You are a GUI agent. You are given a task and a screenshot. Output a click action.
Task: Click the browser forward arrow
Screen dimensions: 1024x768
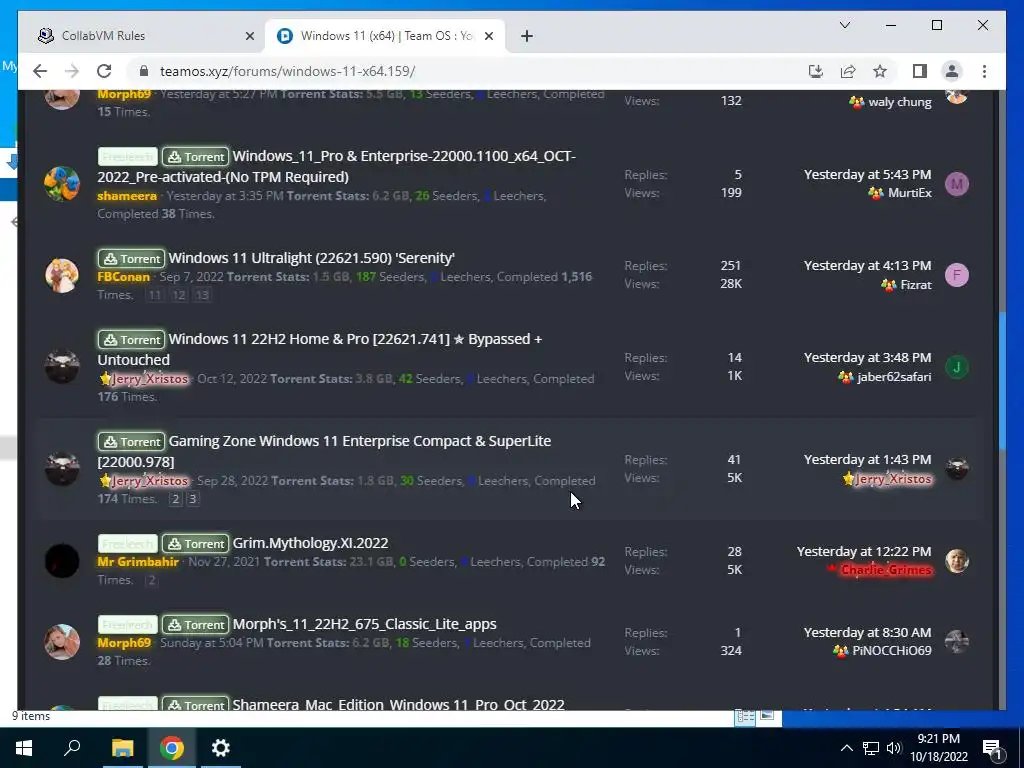click(72, 71)
